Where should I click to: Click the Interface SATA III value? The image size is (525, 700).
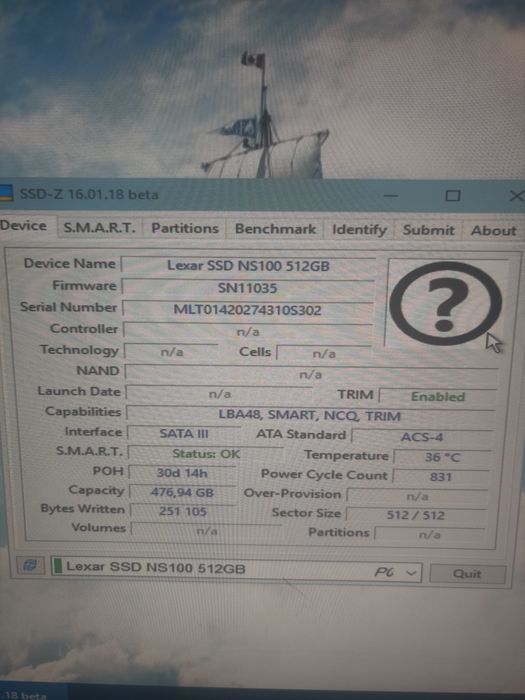pyautogui.click(x=184, y=433)
